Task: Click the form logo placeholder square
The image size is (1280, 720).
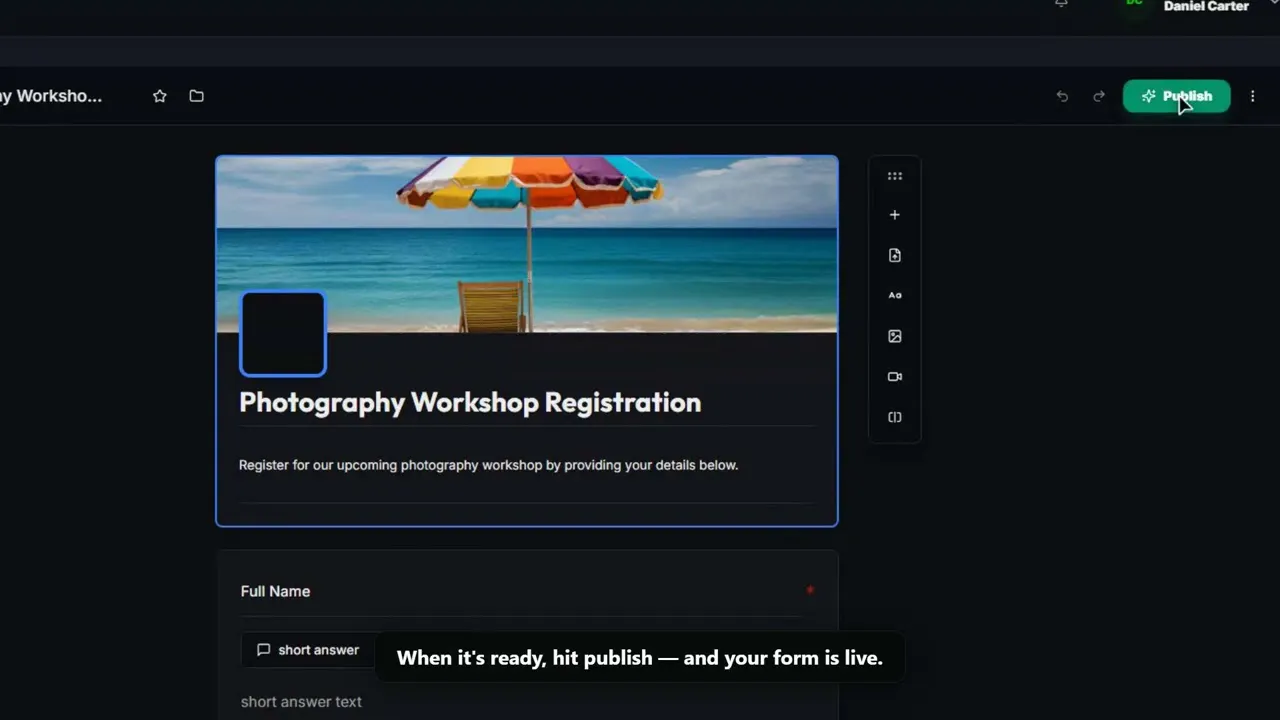Action: coord(283,334)
